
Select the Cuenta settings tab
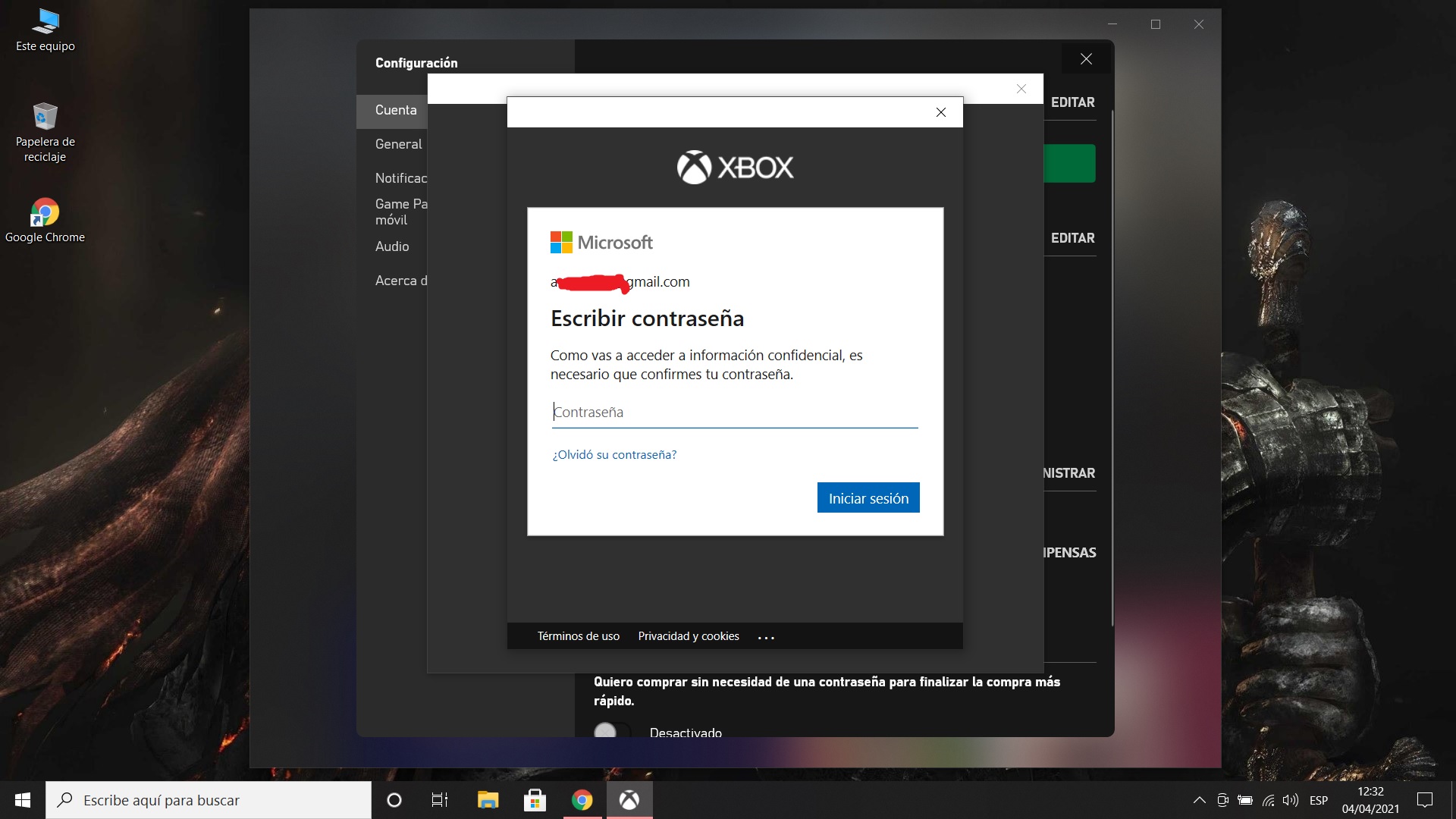pos(392,111)
